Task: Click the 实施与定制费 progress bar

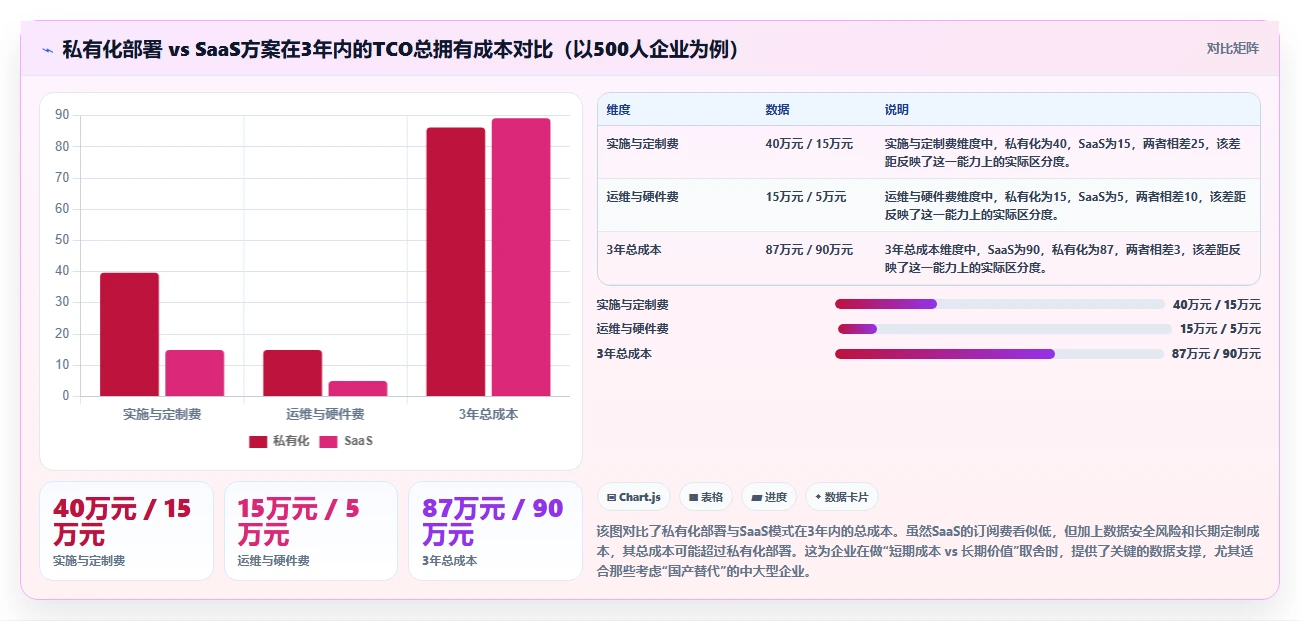Action: click(x=1000, y=304)
